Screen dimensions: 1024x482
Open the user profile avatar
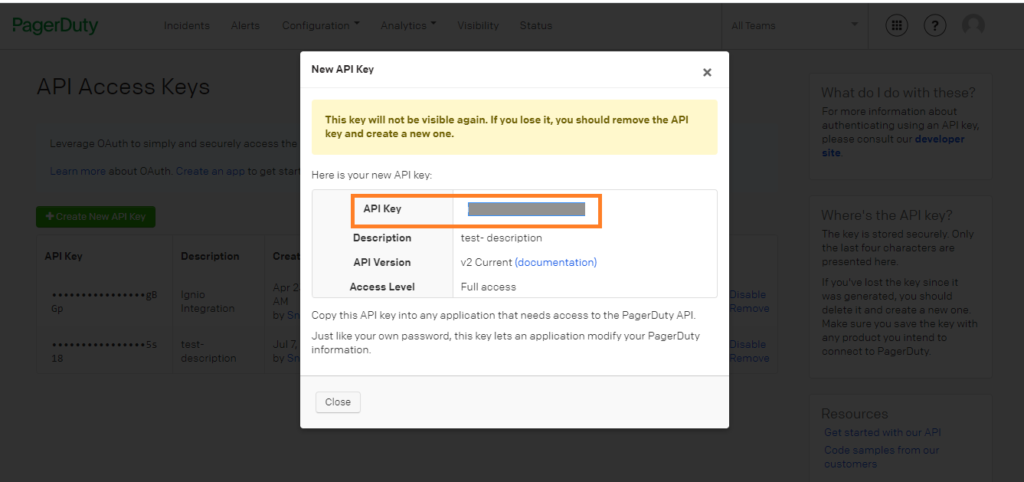pyautogui.click(x=972, y=26)
